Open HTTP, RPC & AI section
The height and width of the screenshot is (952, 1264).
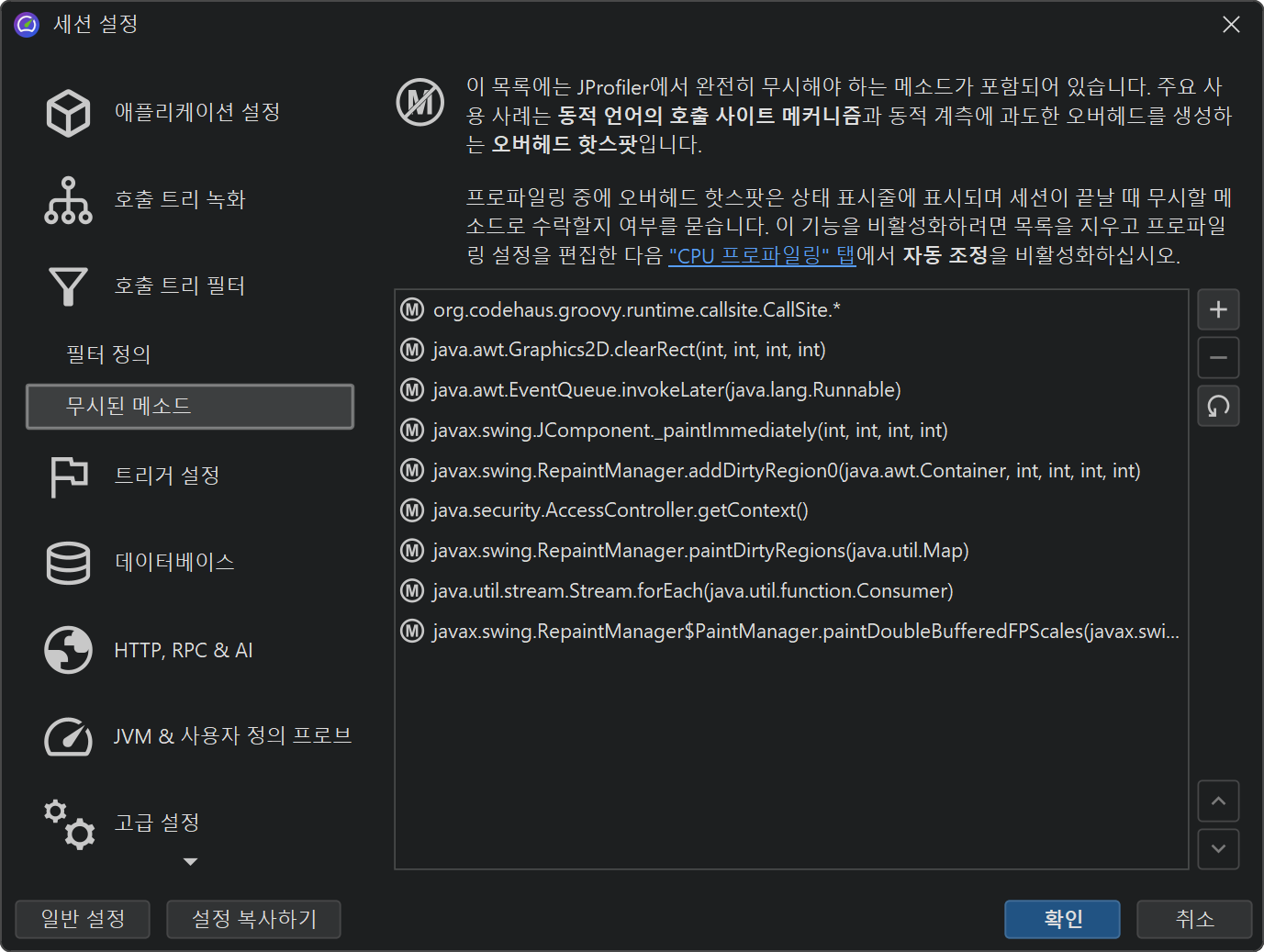190,650
